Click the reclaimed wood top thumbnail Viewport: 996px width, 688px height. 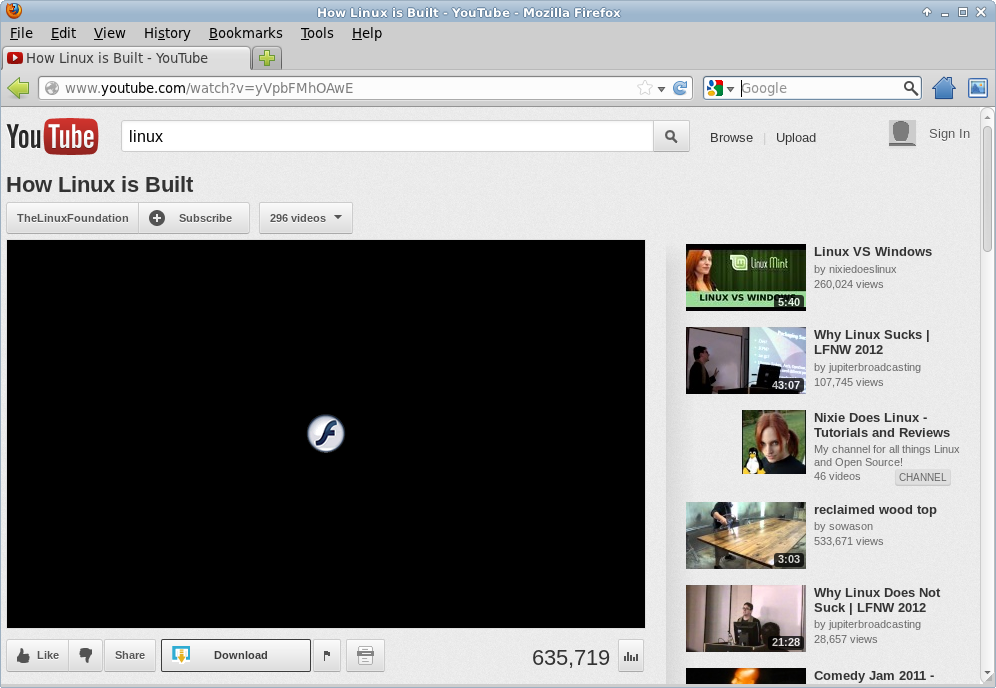click(x=746, y=536)
